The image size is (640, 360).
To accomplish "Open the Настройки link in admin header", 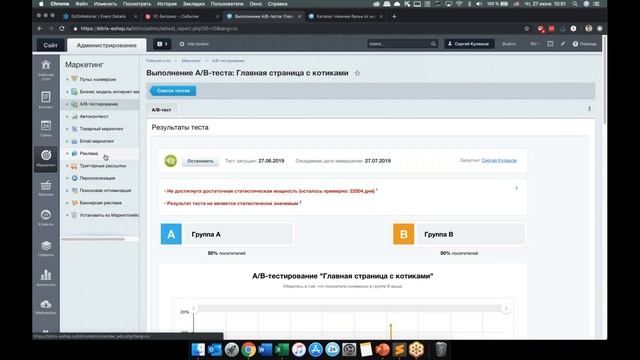I will 194,44.
